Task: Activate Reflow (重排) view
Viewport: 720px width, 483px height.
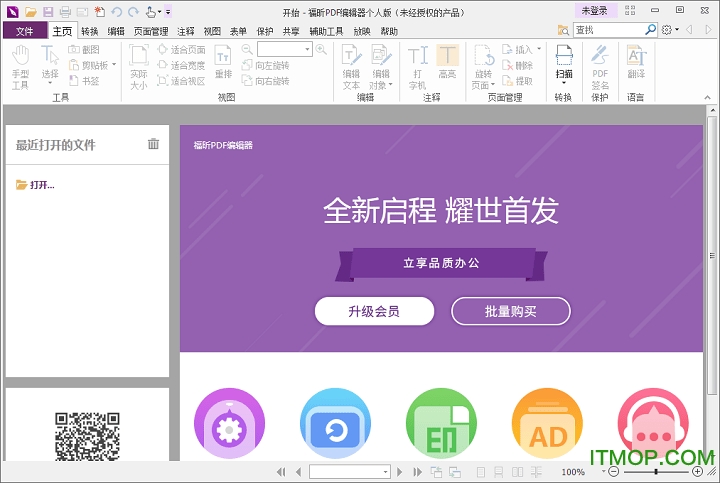Action: click(223, 62)
